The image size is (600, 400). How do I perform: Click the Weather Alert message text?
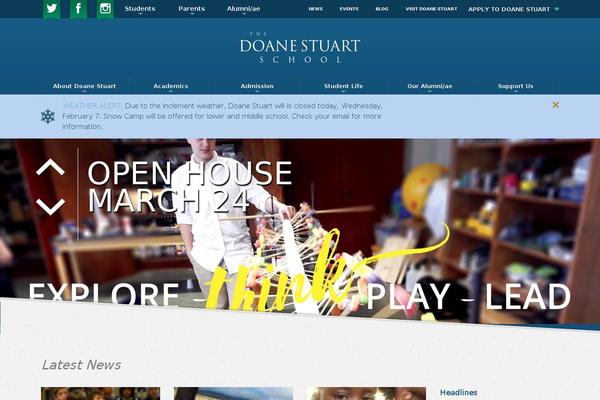point(222,116)
